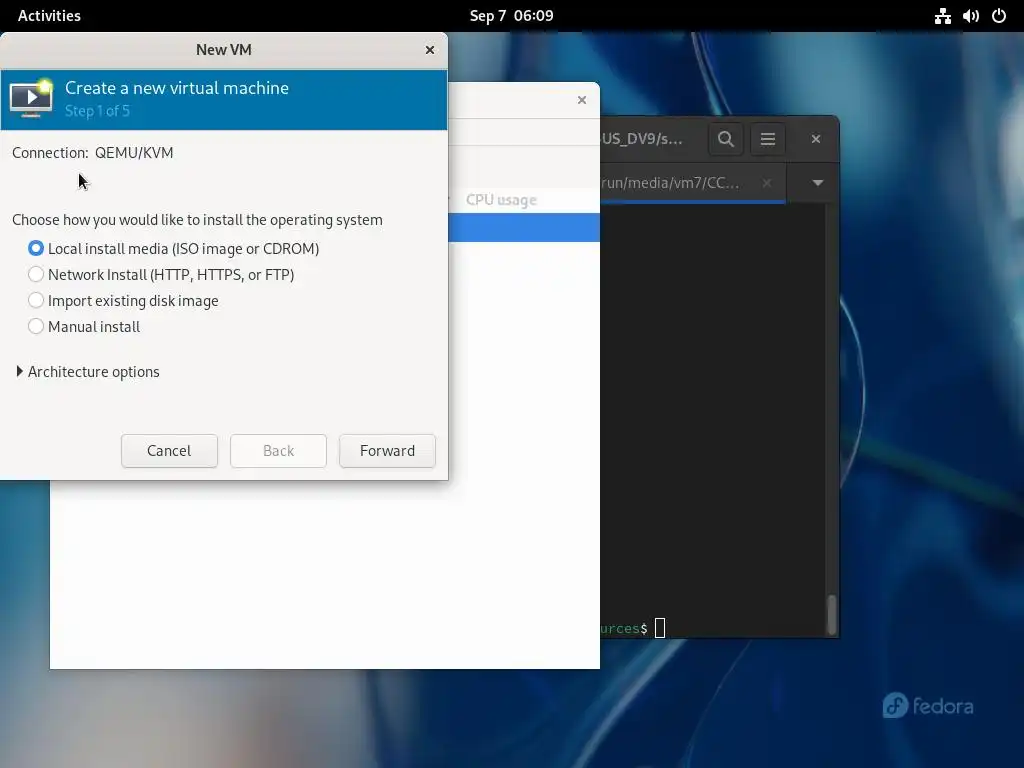Click the volume icon in top bar
1024x768 pixels.
[x=970, y=16]
